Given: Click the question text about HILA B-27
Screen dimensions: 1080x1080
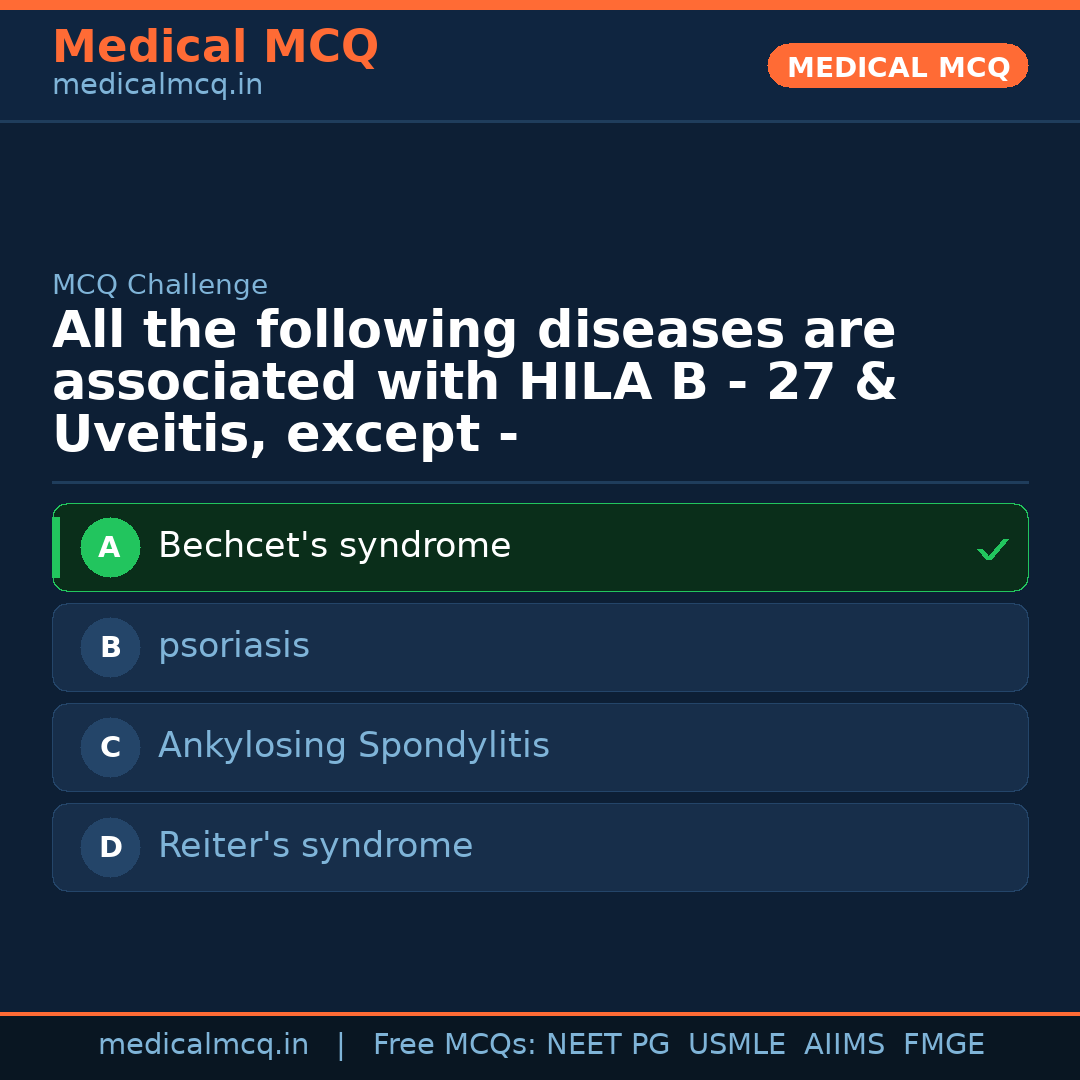Looking at the screenshot, I should 474,383.
